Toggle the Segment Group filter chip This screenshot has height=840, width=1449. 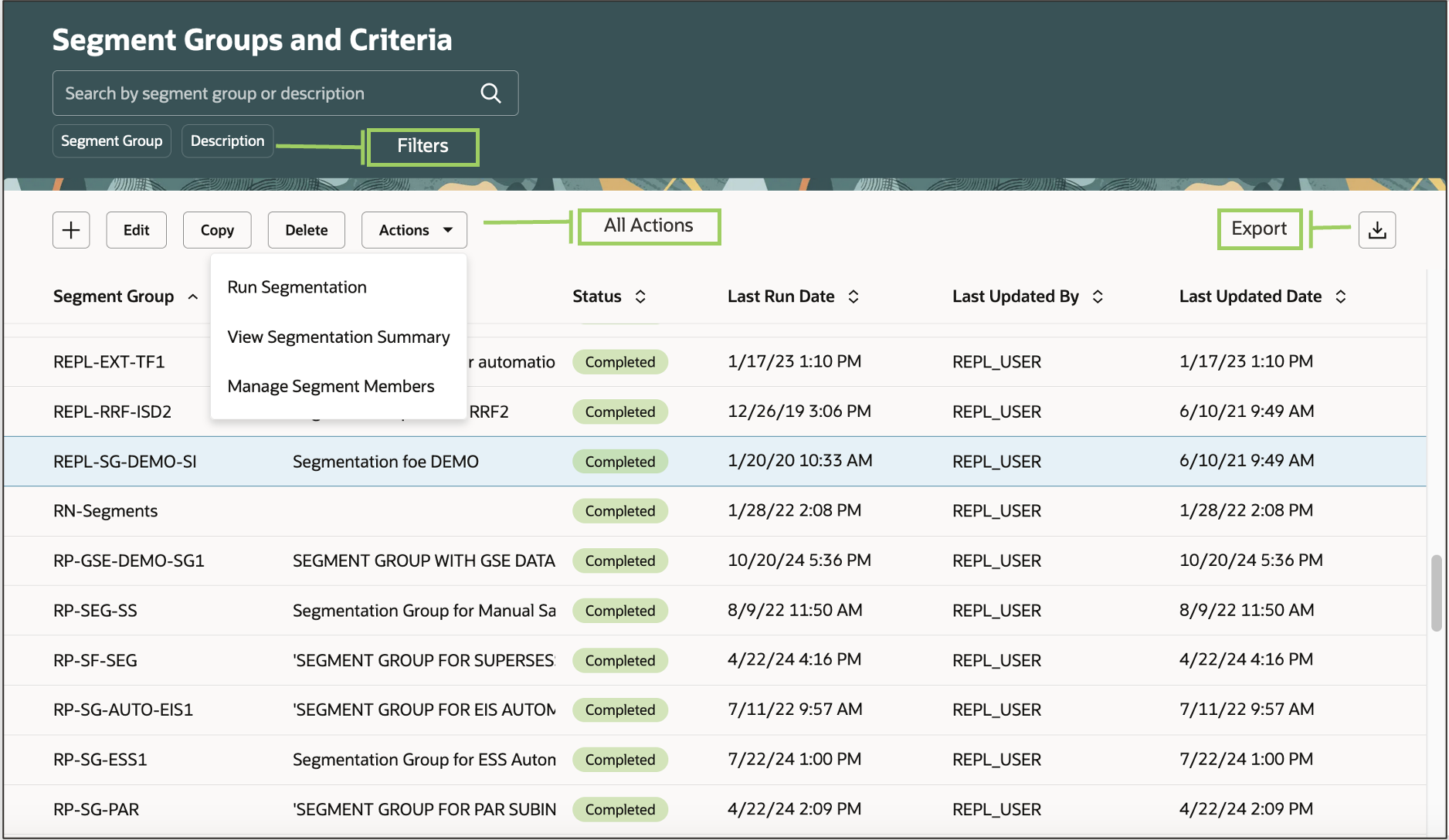pos(111,141)
